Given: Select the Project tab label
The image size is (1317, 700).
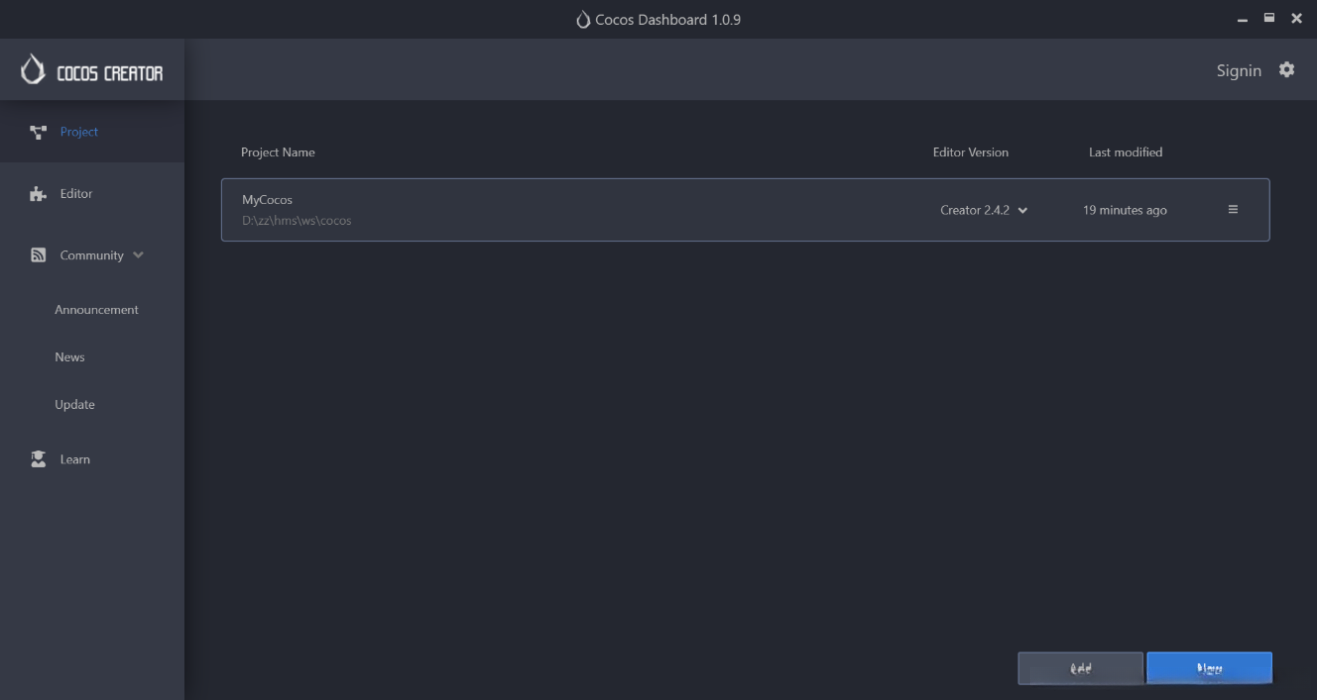Looking at the screenshot, I should 79,132.
